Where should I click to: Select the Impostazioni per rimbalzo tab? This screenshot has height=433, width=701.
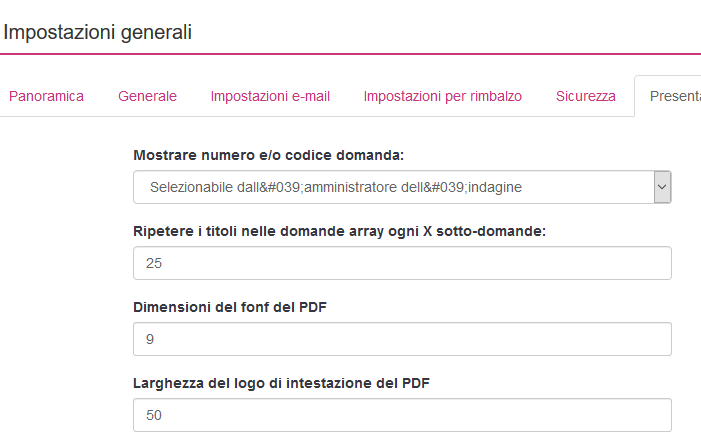pos(442,96)
